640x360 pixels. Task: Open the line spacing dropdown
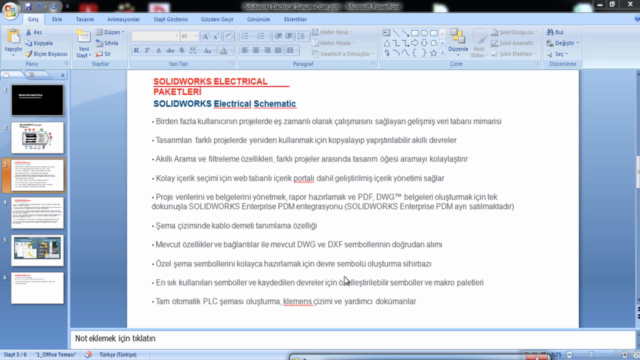click(302, 36)
